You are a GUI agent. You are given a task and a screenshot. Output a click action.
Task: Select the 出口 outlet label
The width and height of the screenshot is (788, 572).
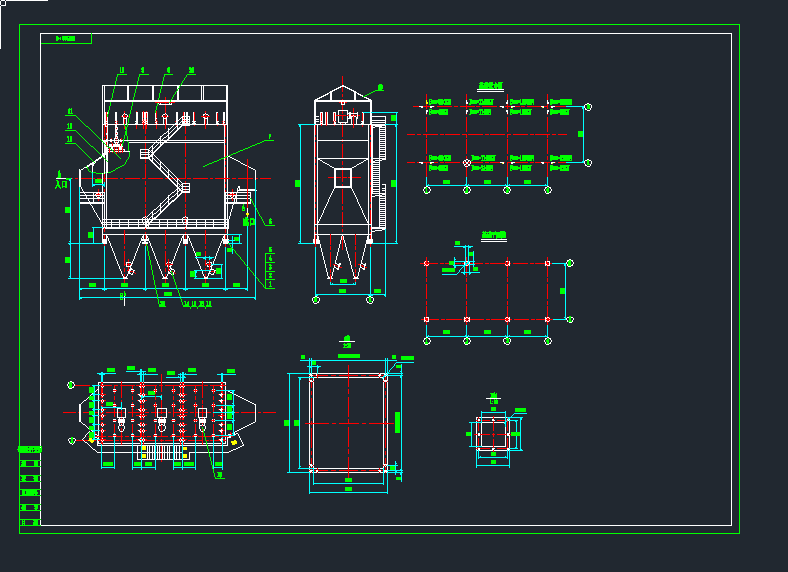pos(249,220)
